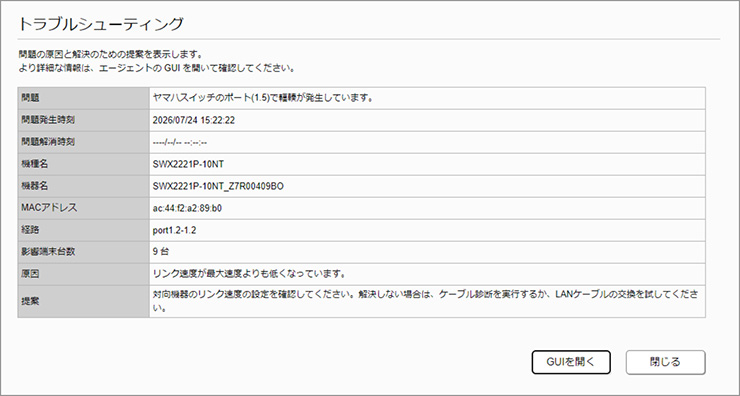Screen dimensions: 740x396
Task: Click the congestion problem description text
Action: tap(263, 98)
